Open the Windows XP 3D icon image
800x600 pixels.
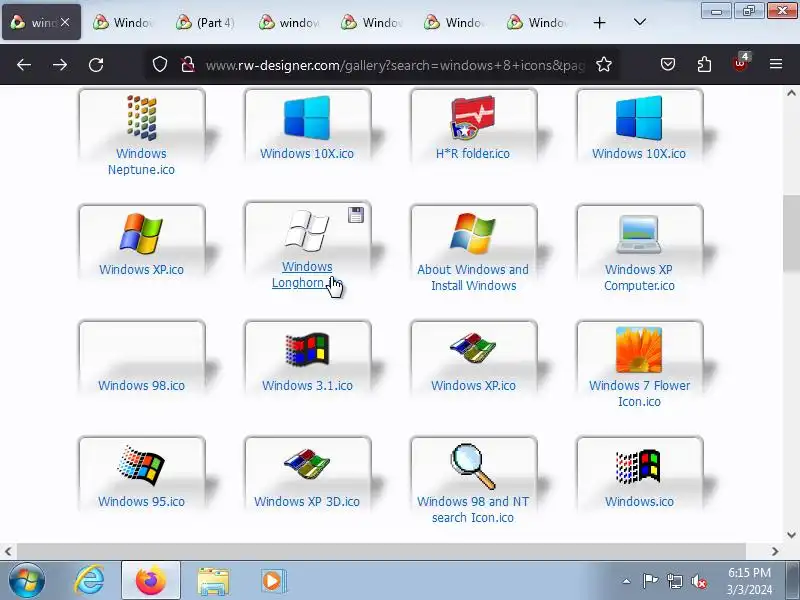[x=307, y=463]
